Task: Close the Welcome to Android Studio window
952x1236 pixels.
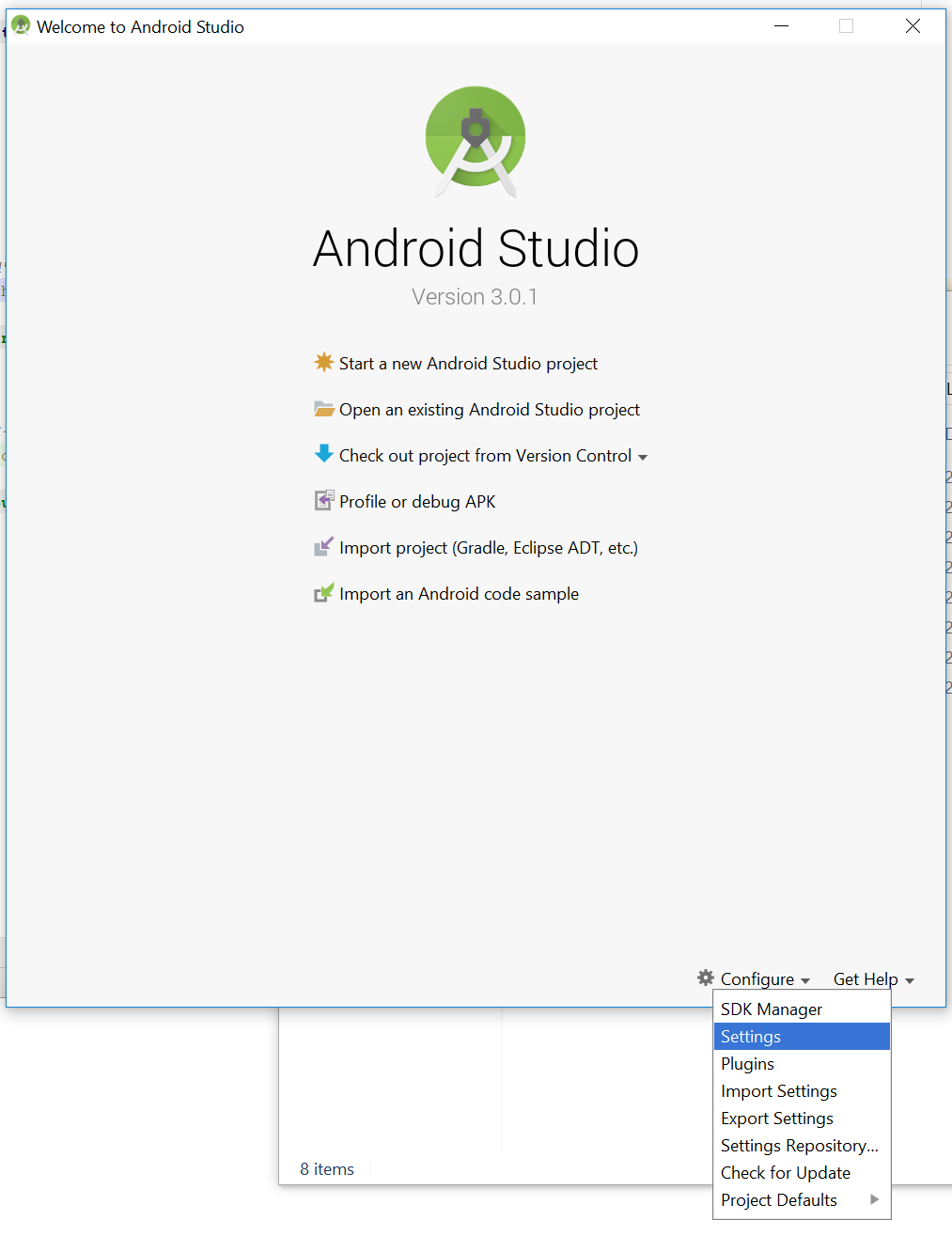Action: 913,26
